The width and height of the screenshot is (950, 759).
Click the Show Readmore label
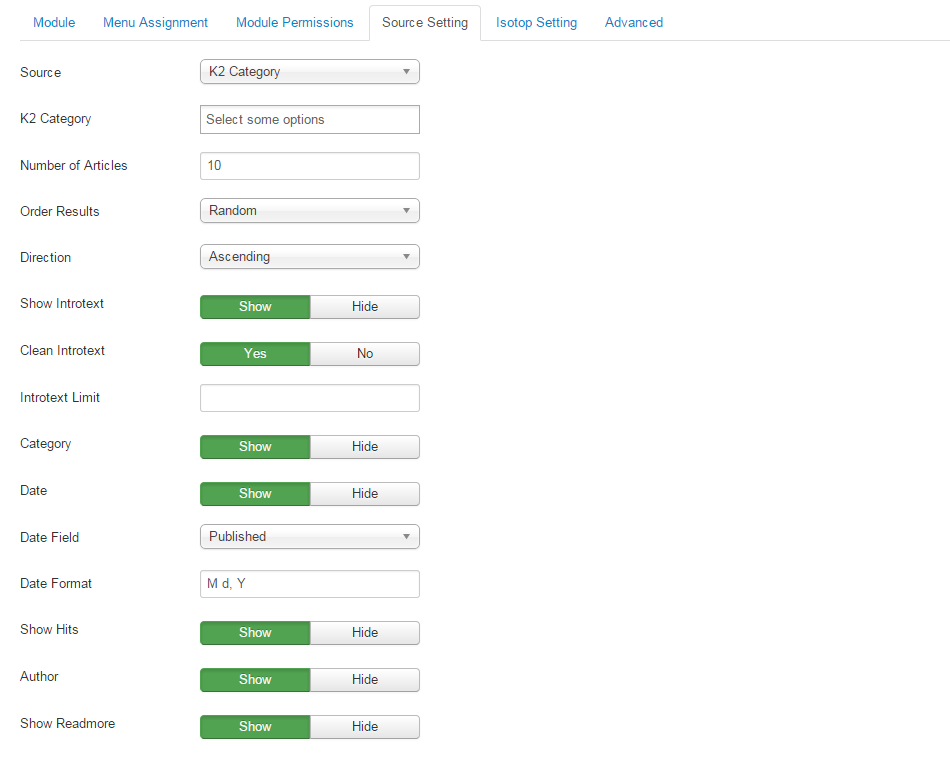(x=67, y=723)
